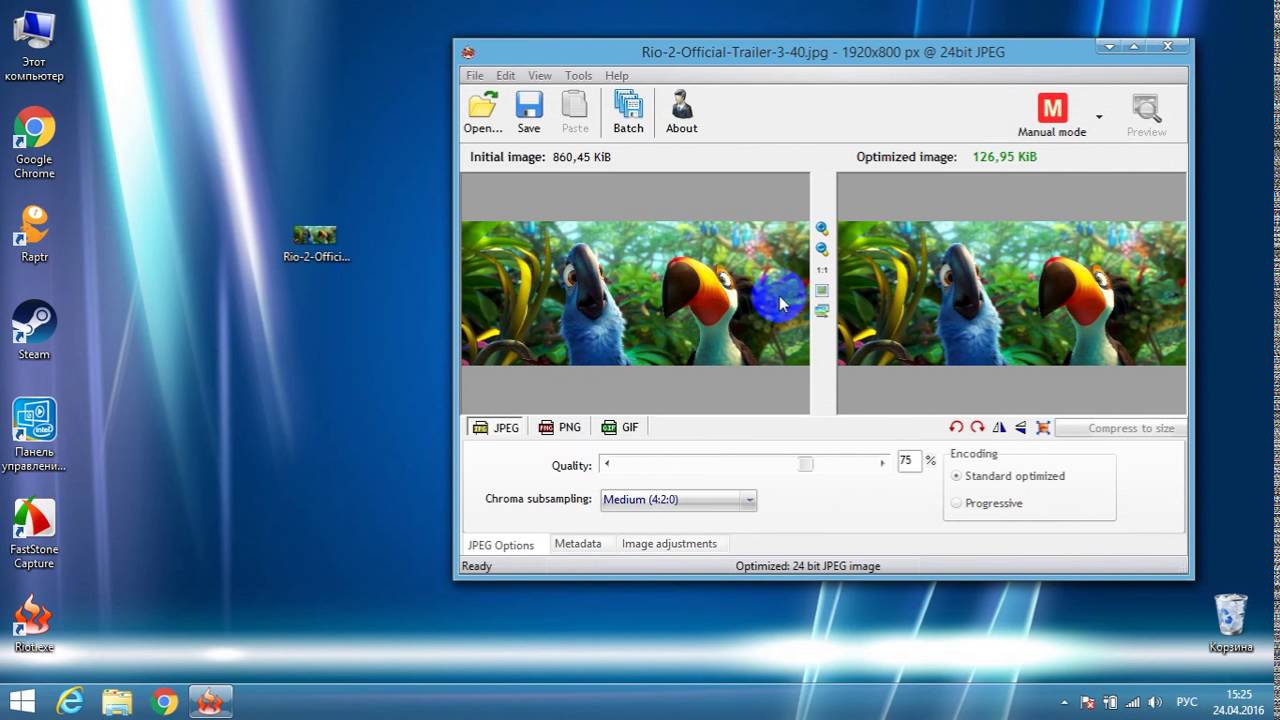This screenshot has height=720, width=1280.
Task: Switch to JPEG format tab
Action: point(496,427)
